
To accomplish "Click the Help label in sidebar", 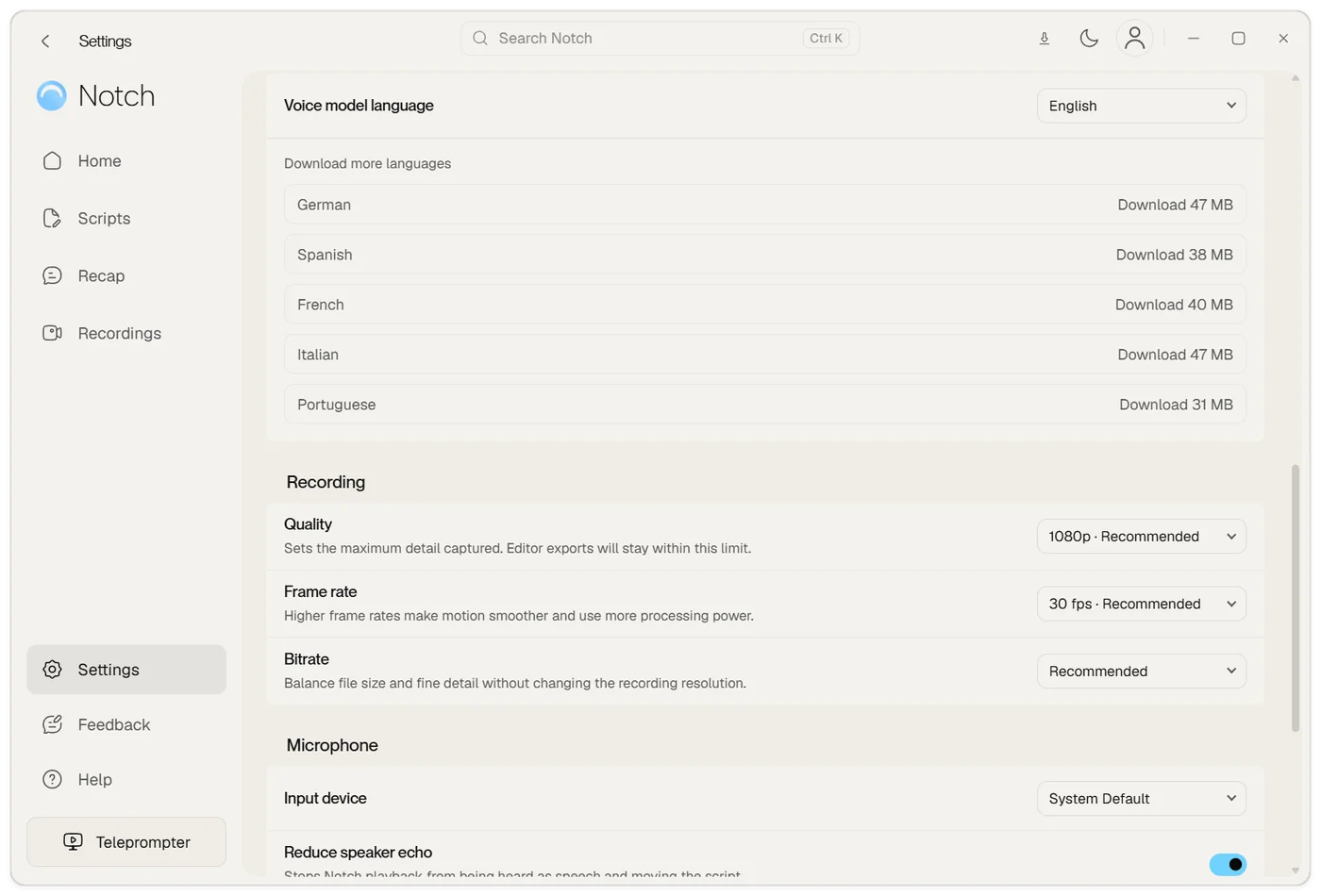I will pyautogui.click(x=94, y=779).
